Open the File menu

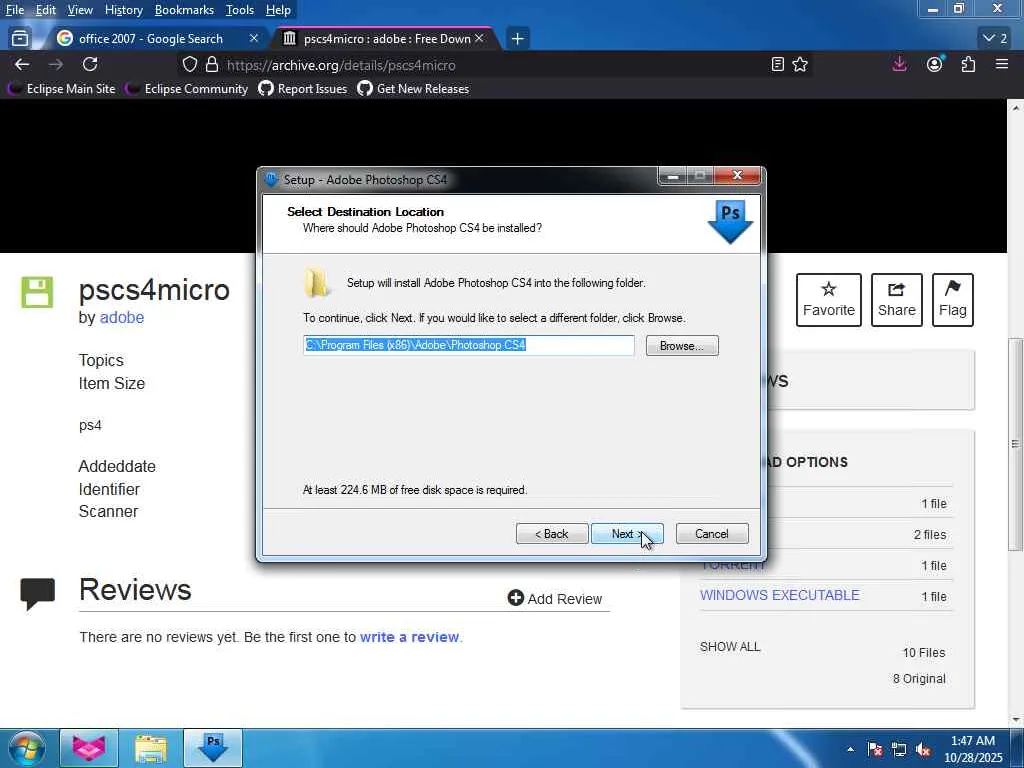(15, 10)
